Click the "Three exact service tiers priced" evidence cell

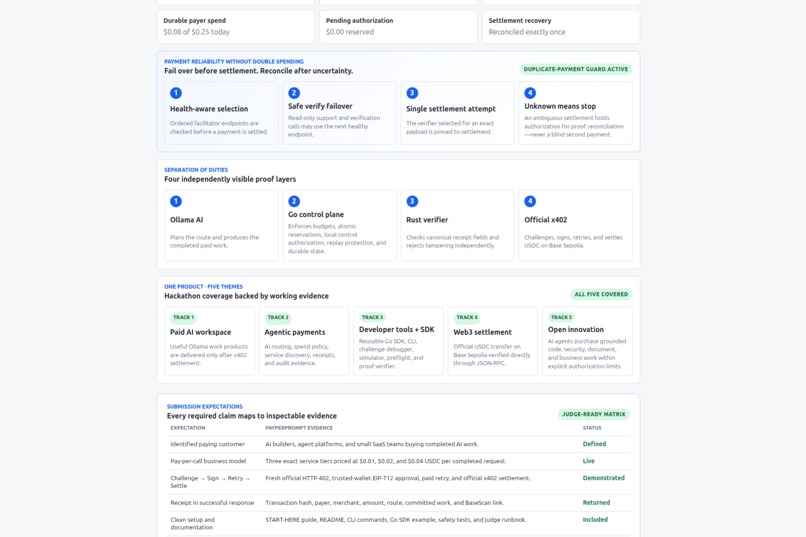pos(386,461)
